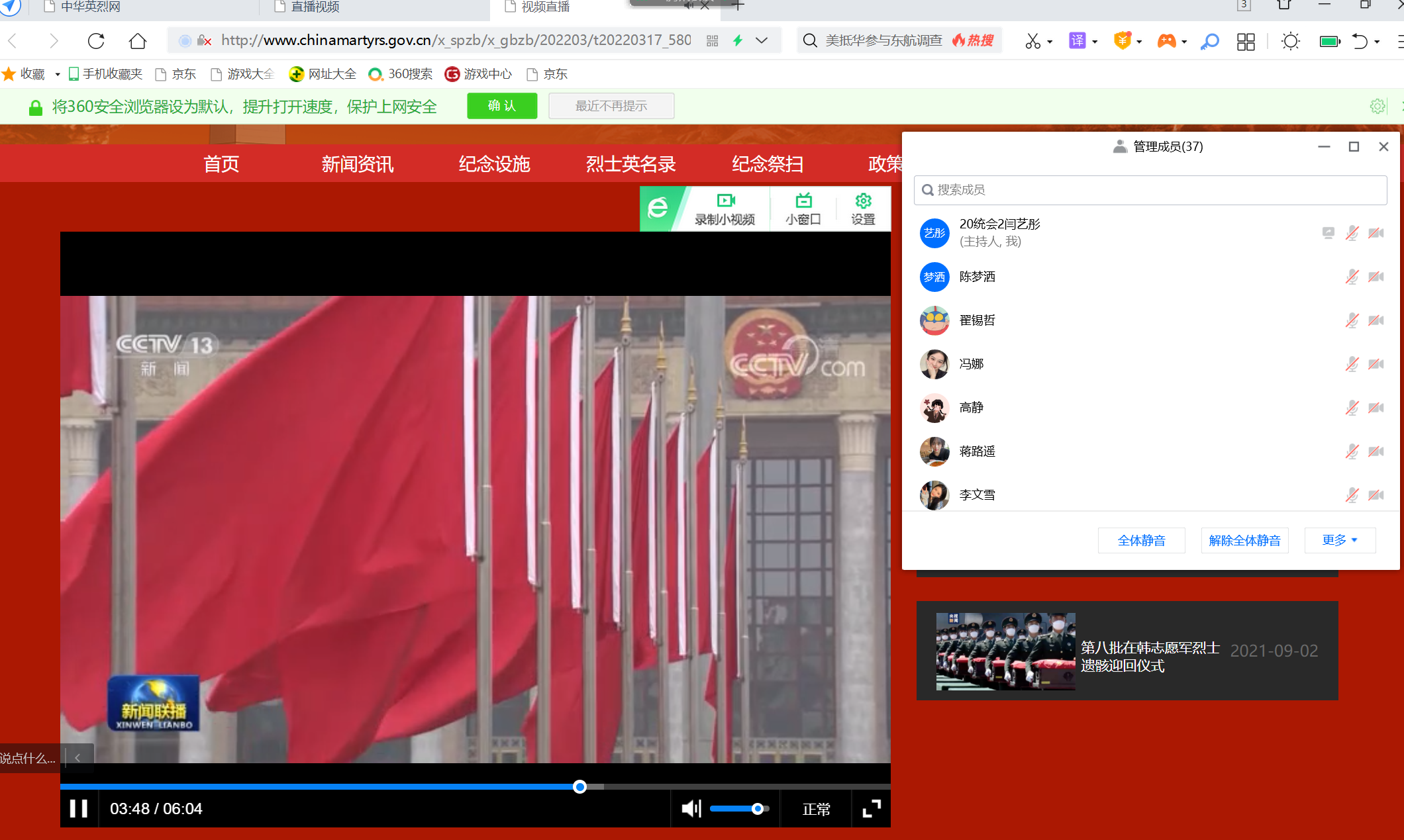Pause the video playback

(x=79, y=808)
